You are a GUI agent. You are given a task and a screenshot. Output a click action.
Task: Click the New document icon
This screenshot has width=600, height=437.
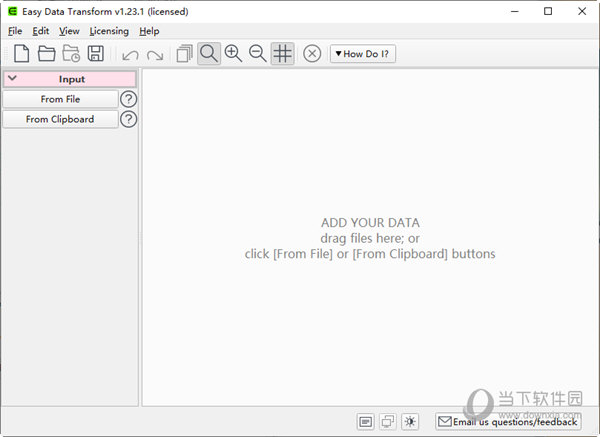click(21, 53)
